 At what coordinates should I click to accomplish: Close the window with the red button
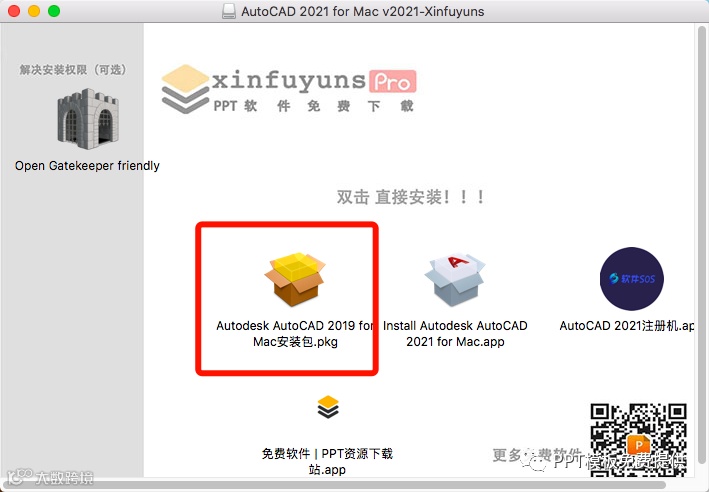pos(14,11)
